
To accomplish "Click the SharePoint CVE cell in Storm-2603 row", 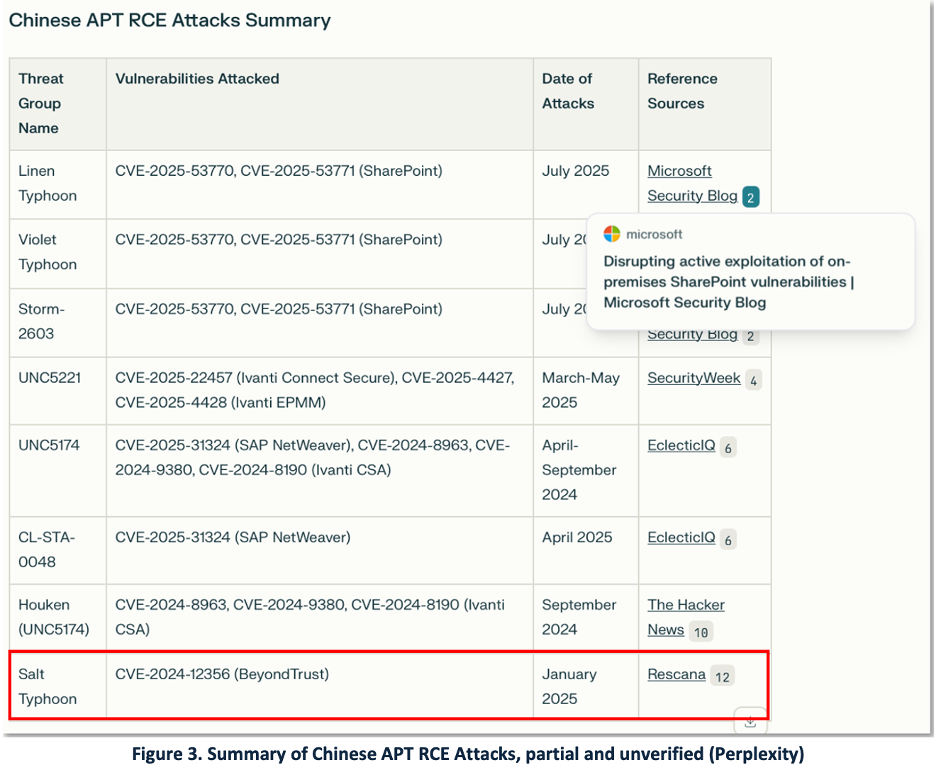I will point(320,322).
